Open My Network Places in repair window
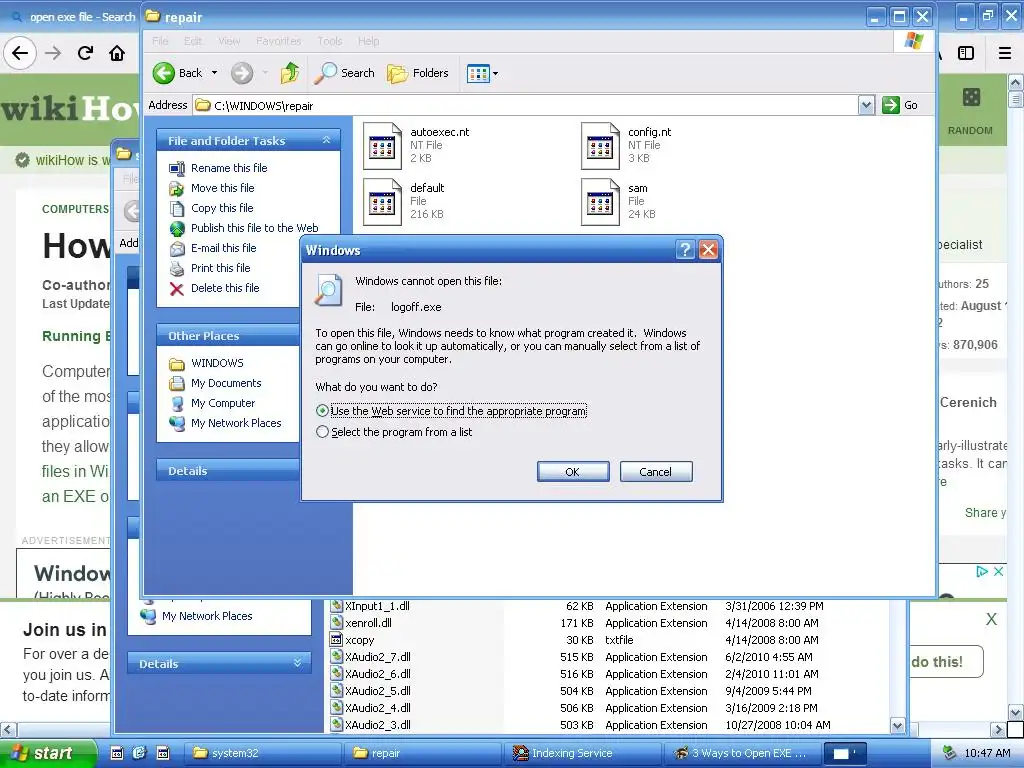 tap(236, 423)
